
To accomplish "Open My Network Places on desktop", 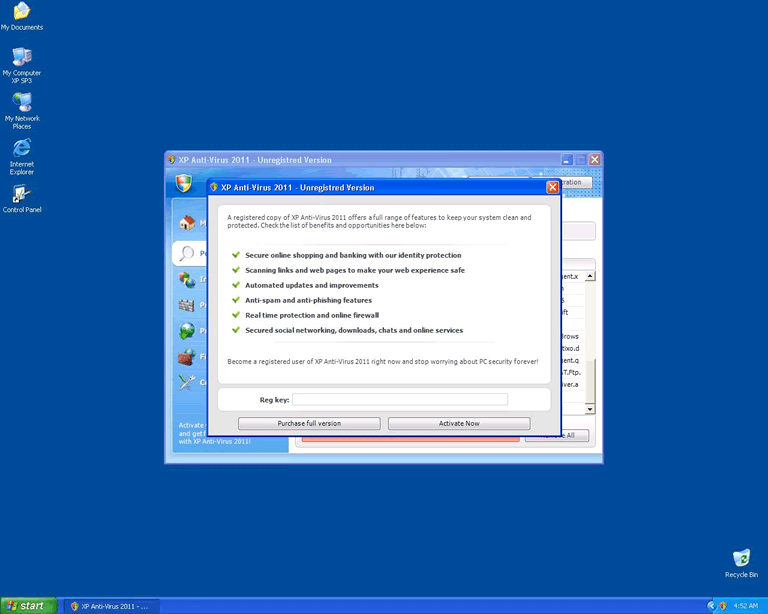I will click(x=21, y=103).
